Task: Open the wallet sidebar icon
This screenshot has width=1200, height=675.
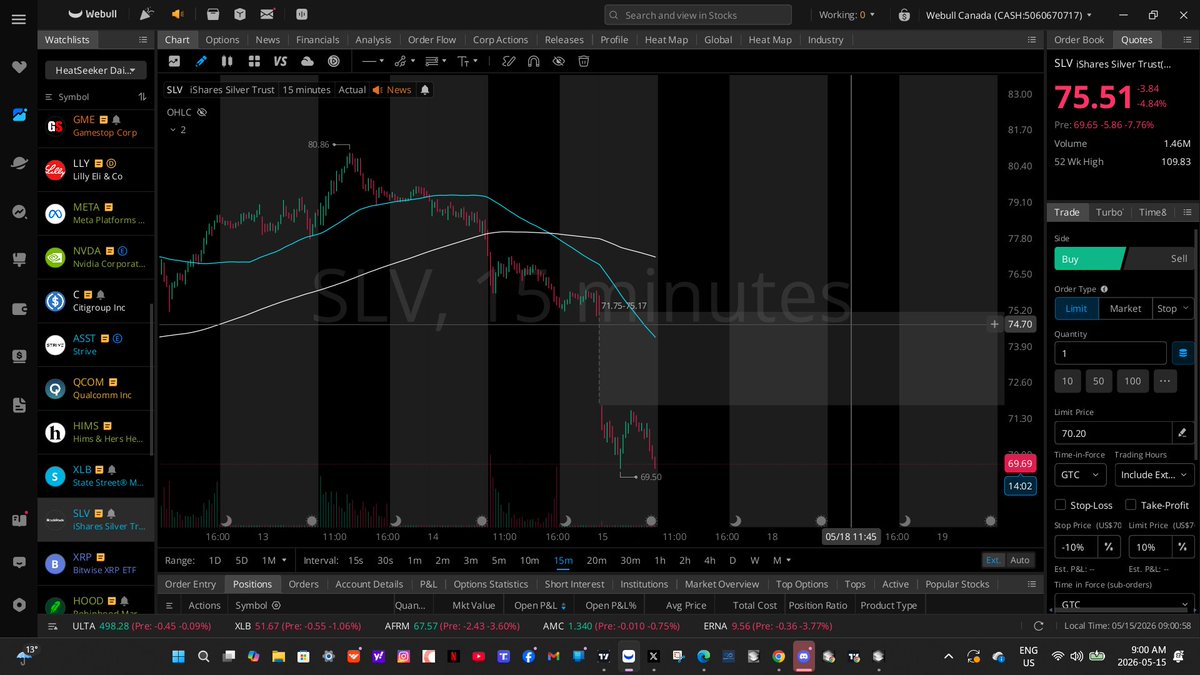Action: tap(19, 309)
